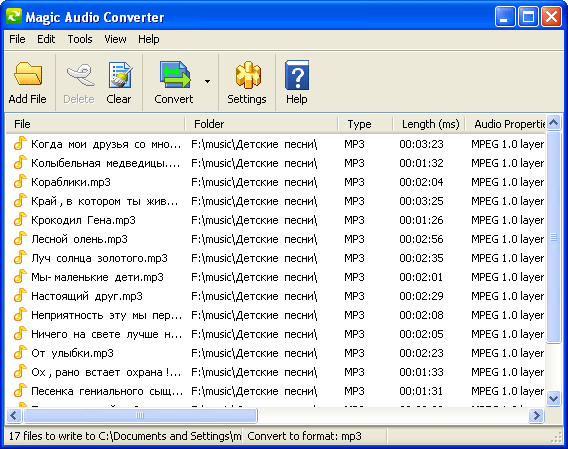Click the 'Convert to format: mp3' status text
Viewport: 568px width, 449px height.
pos(304,436)
